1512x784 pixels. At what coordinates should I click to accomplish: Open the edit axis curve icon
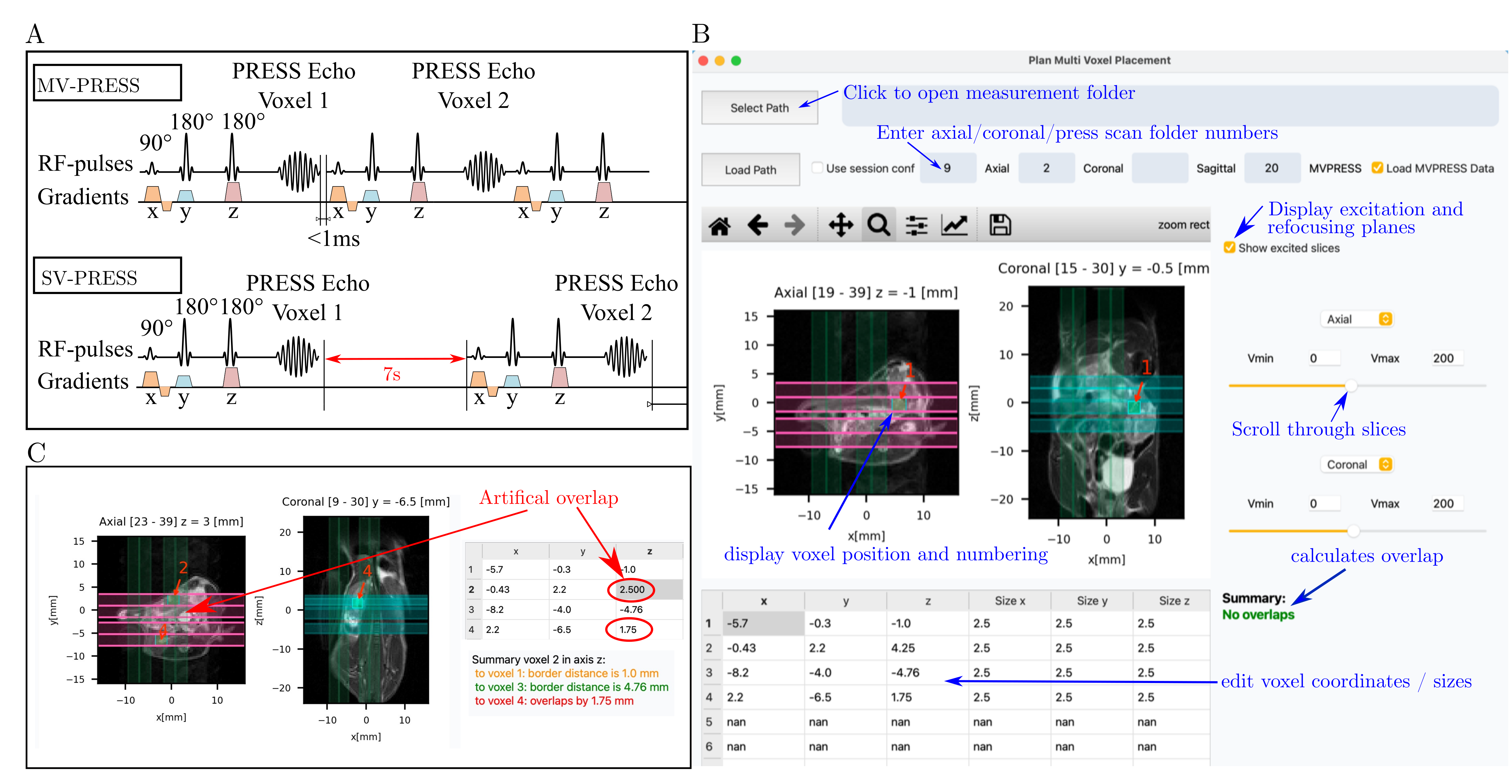[954, 225]
